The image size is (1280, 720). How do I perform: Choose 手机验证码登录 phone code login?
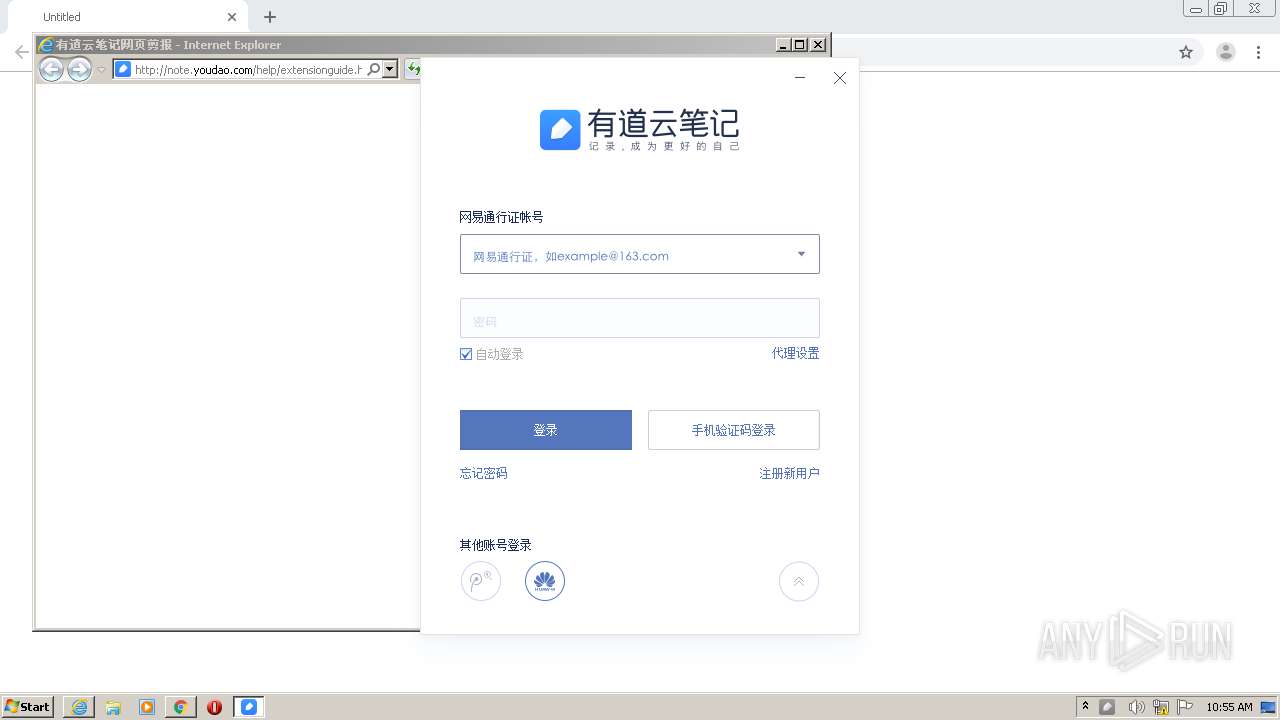tap(734, 430)
